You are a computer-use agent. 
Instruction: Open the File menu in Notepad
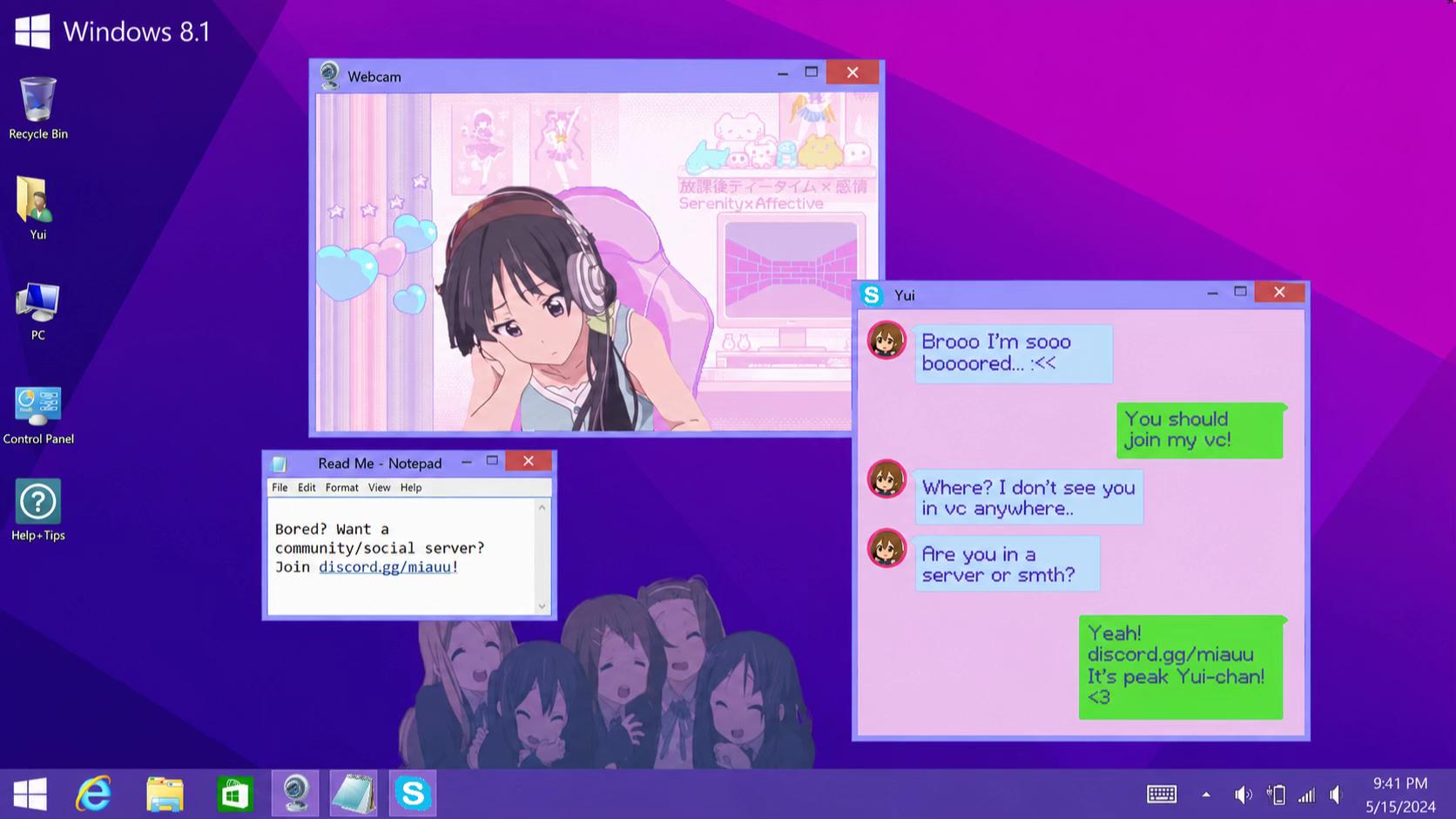280,488
